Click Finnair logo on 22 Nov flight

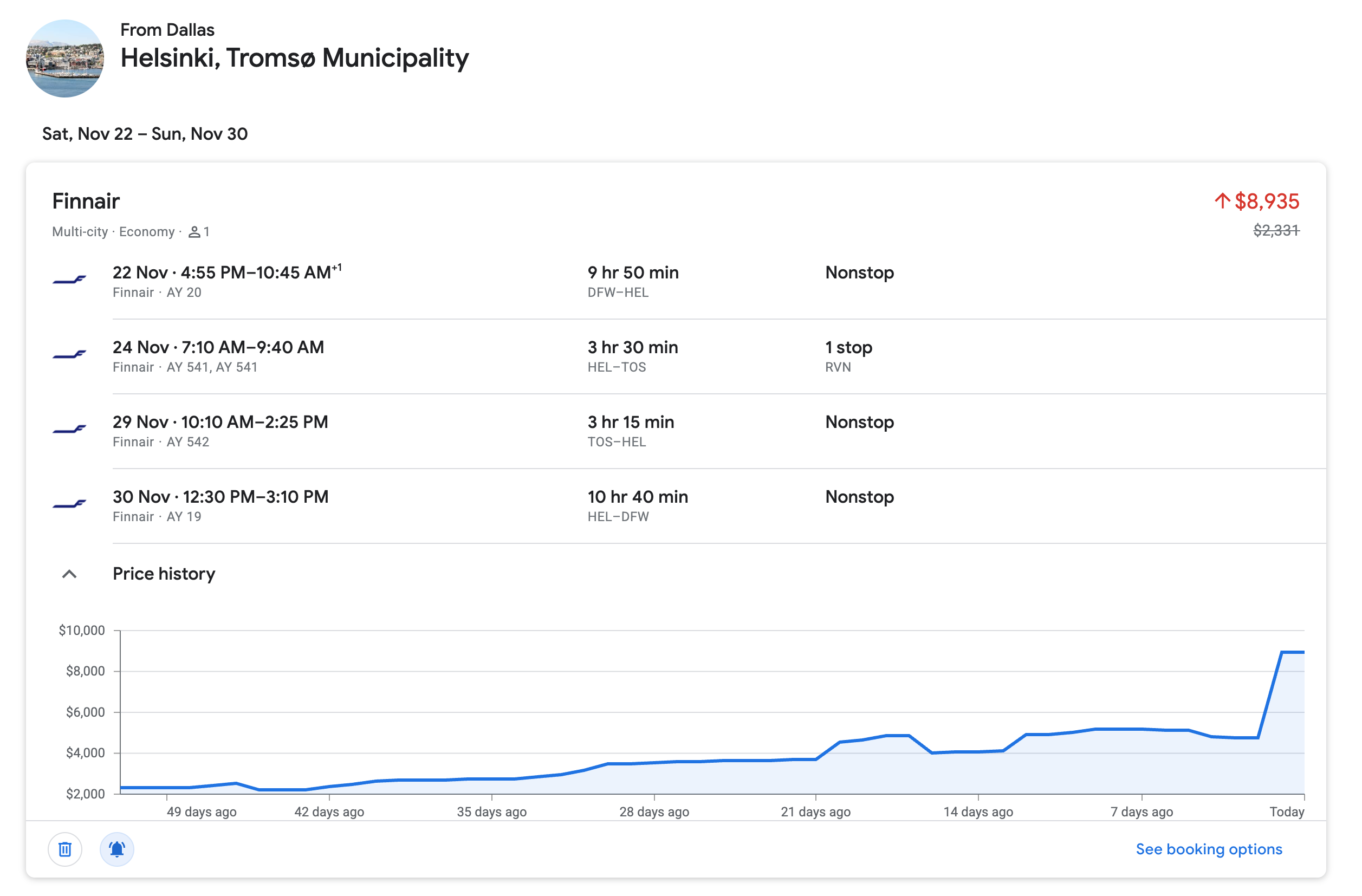pyautogui.click(x=69, y=280)
